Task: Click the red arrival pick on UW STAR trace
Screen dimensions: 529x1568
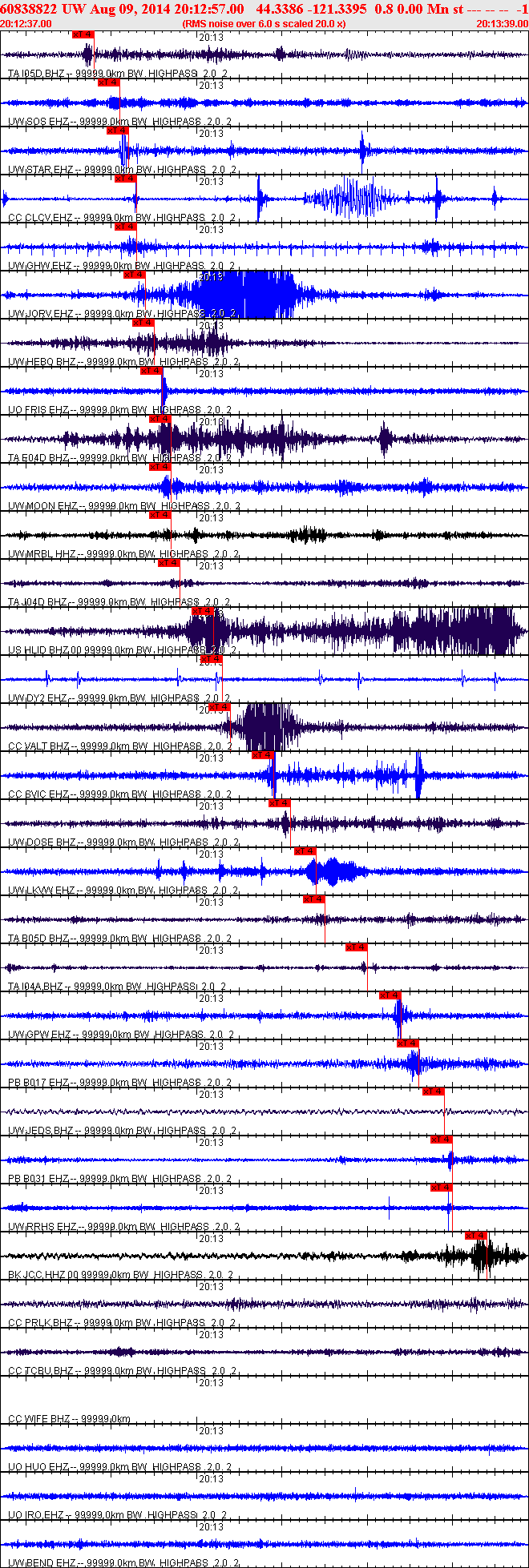Action: point(117,131)
